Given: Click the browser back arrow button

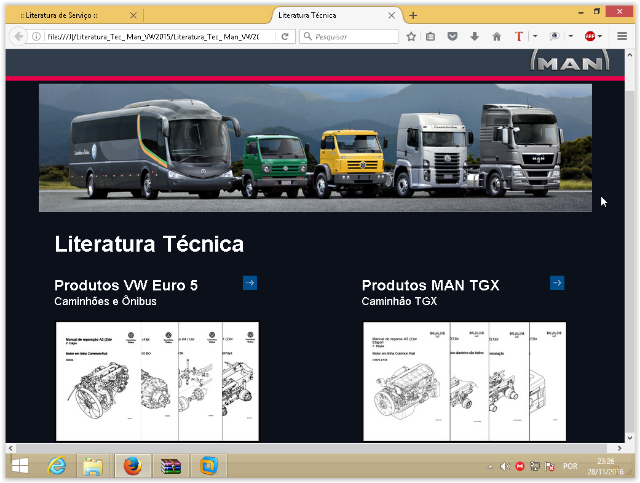Looking at the screenshot, I should (18, 36).
